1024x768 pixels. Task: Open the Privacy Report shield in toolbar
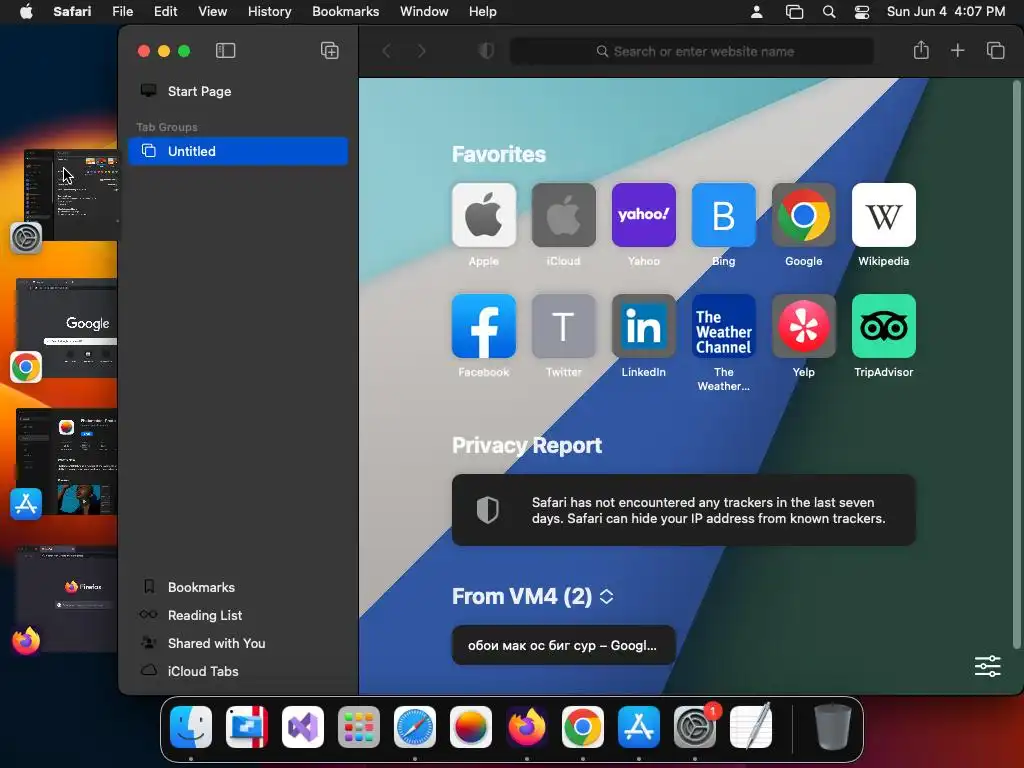(486, 51)
